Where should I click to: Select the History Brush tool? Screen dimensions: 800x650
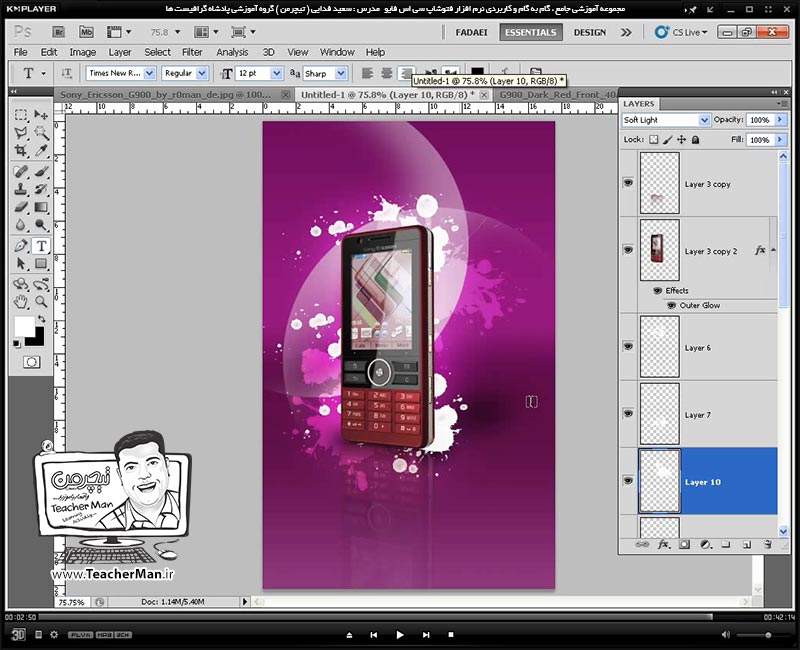pyautogui.click(x=41, y=189)
